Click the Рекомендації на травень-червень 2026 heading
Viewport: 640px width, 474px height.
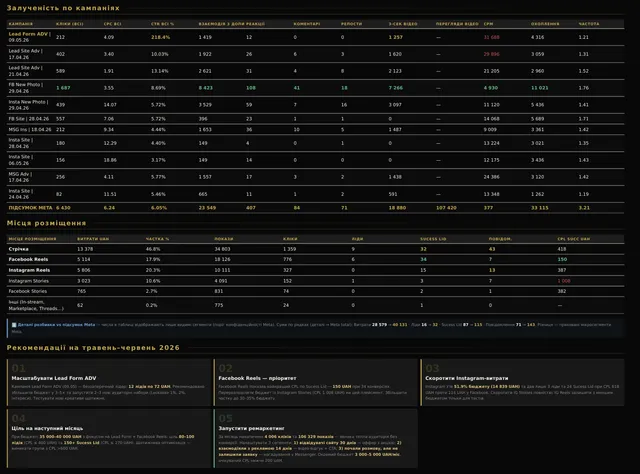[x=93, y=348]
